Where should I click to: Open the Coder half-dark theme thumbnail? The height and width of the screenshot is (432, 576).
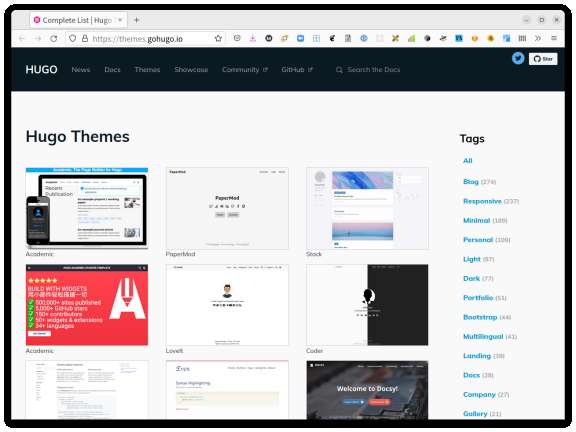pyautogui.click(x=367, y=305)
